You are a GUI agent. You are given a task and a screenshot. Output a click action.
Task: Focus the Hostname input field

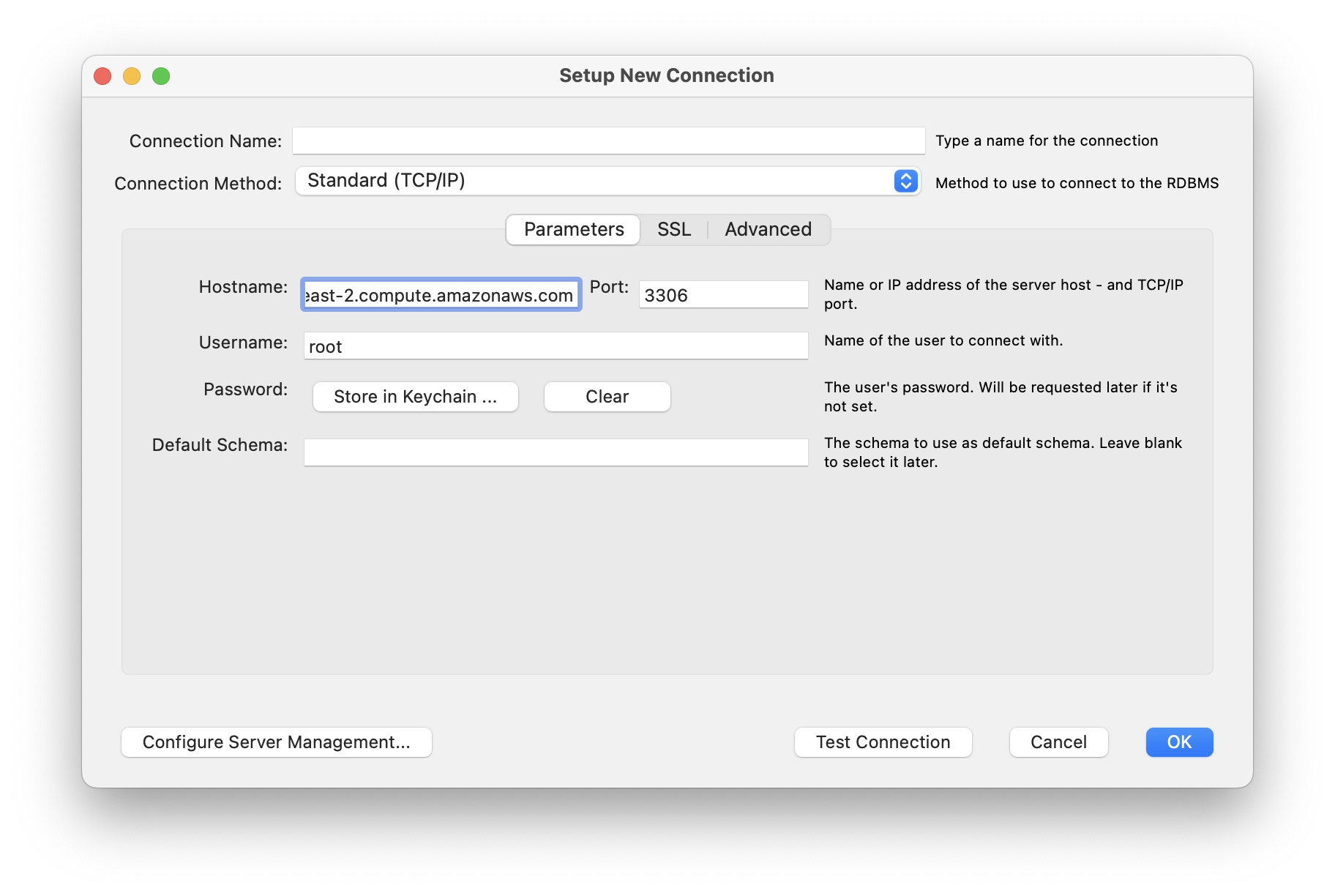(x=441, y=295)
